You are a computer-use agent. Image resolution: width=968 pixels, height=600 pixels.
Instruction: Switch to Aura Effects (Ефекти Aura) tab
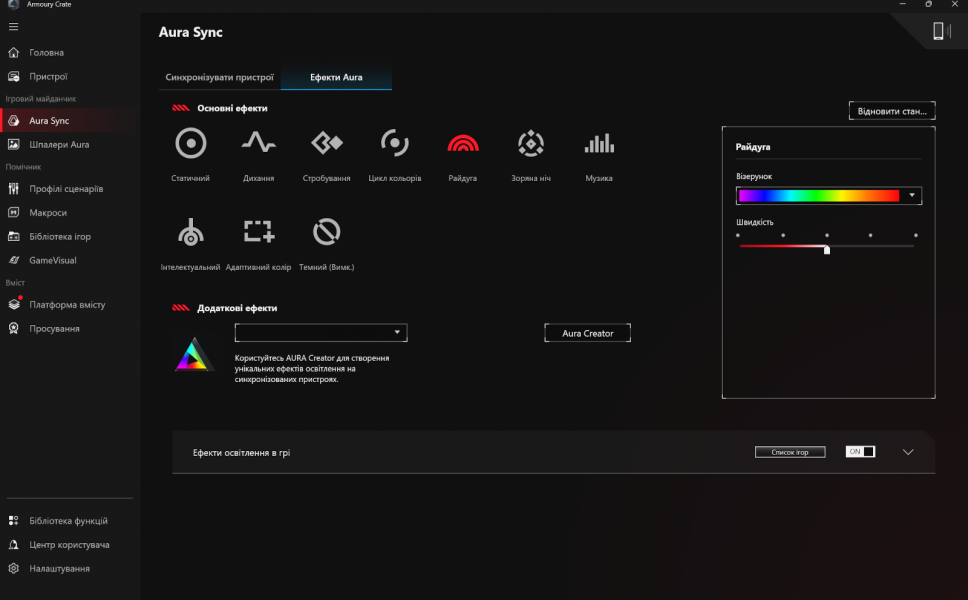click(336, 77)
